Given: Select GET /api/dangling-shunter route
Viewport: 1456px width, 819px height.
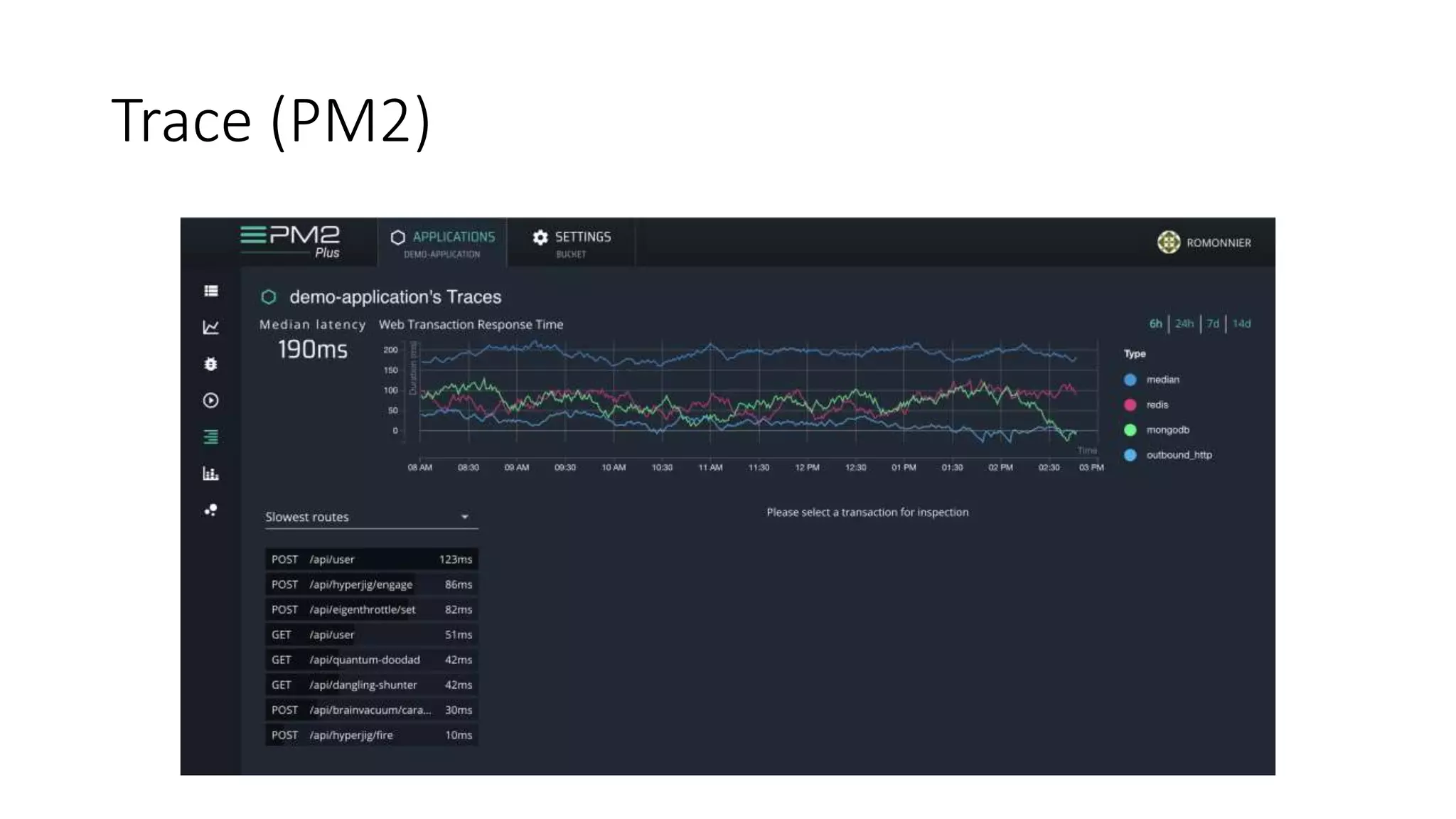Looking at the screenshot, I should [371, 685].
